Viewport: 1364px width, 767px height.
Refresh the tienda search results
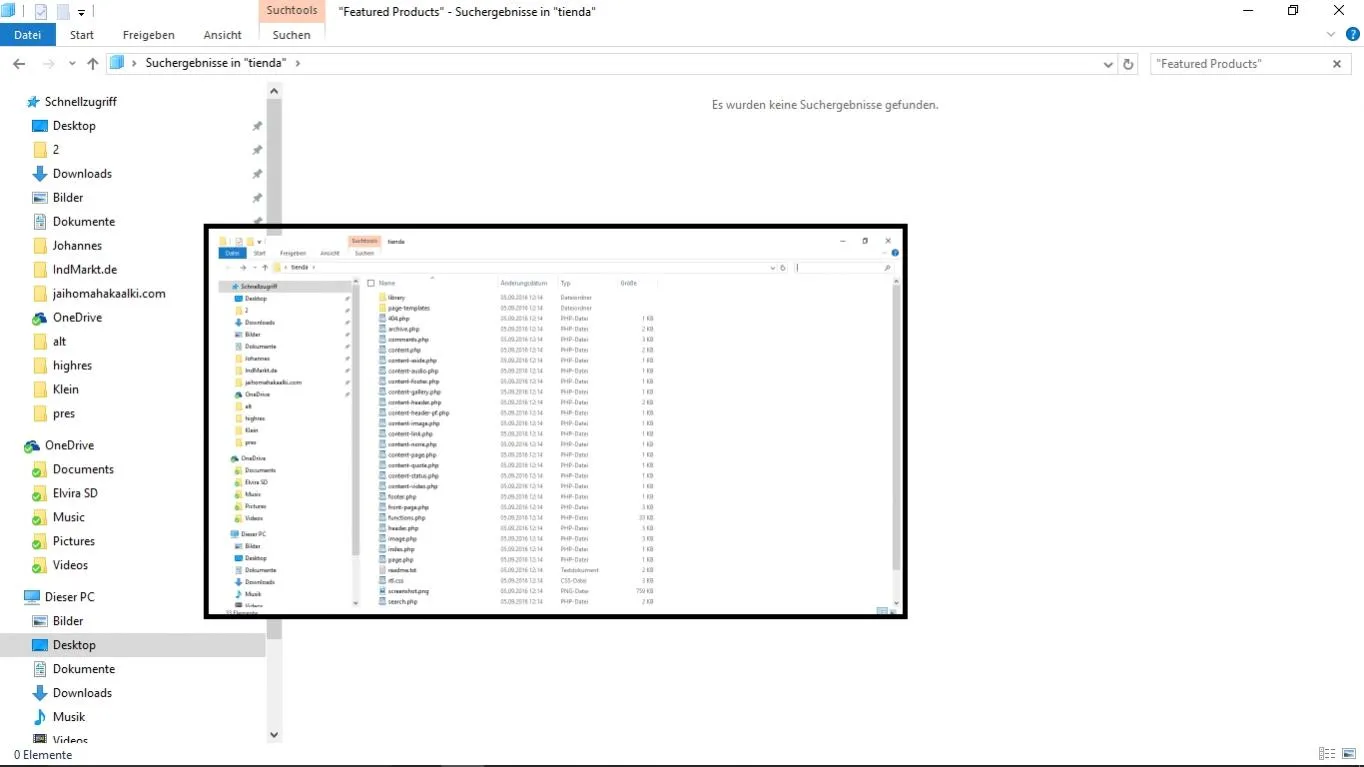[x=1129, y=64]
